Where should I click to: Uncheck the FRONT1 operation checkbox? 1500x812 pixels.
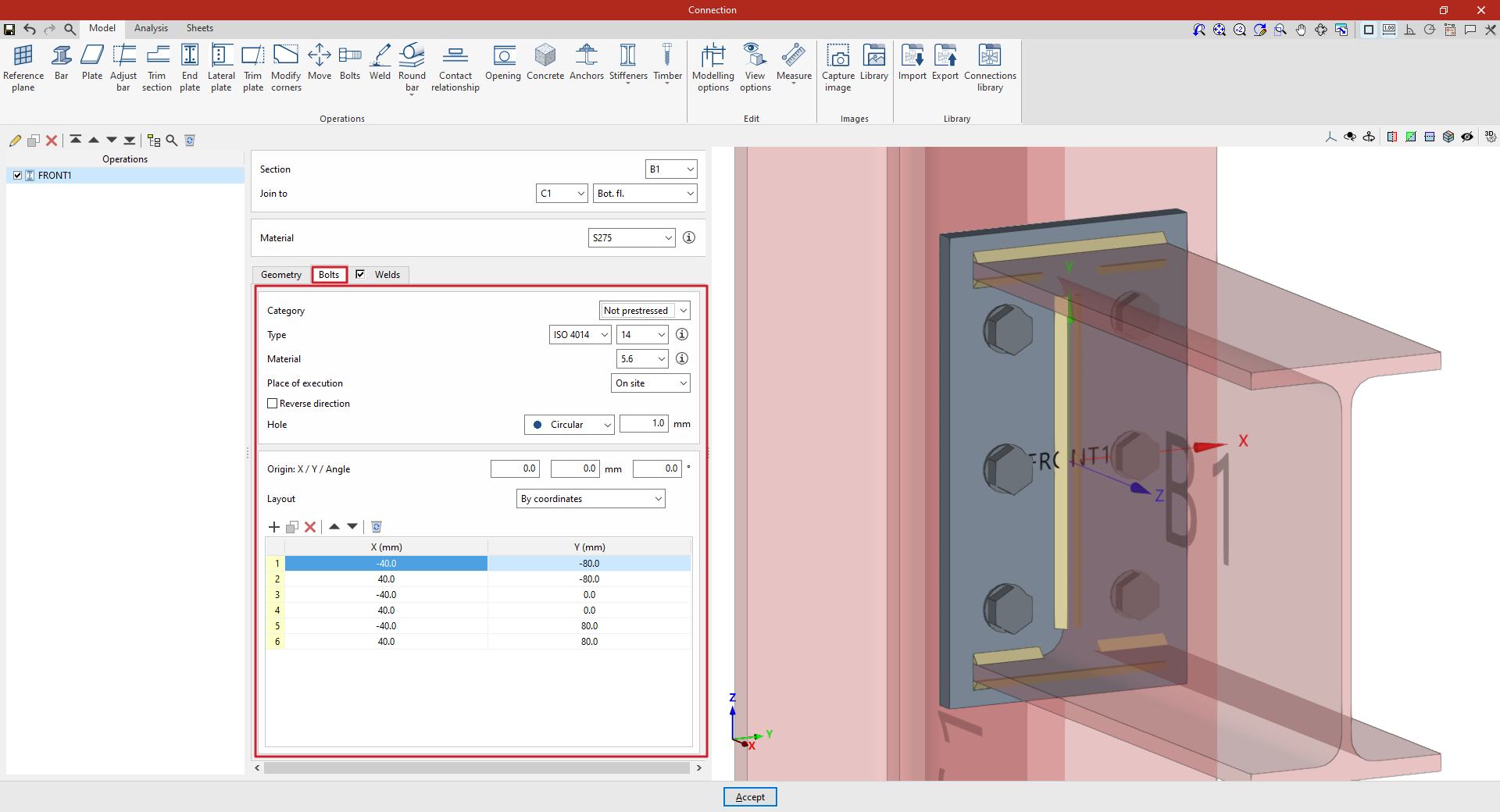[x=18, y=176]
